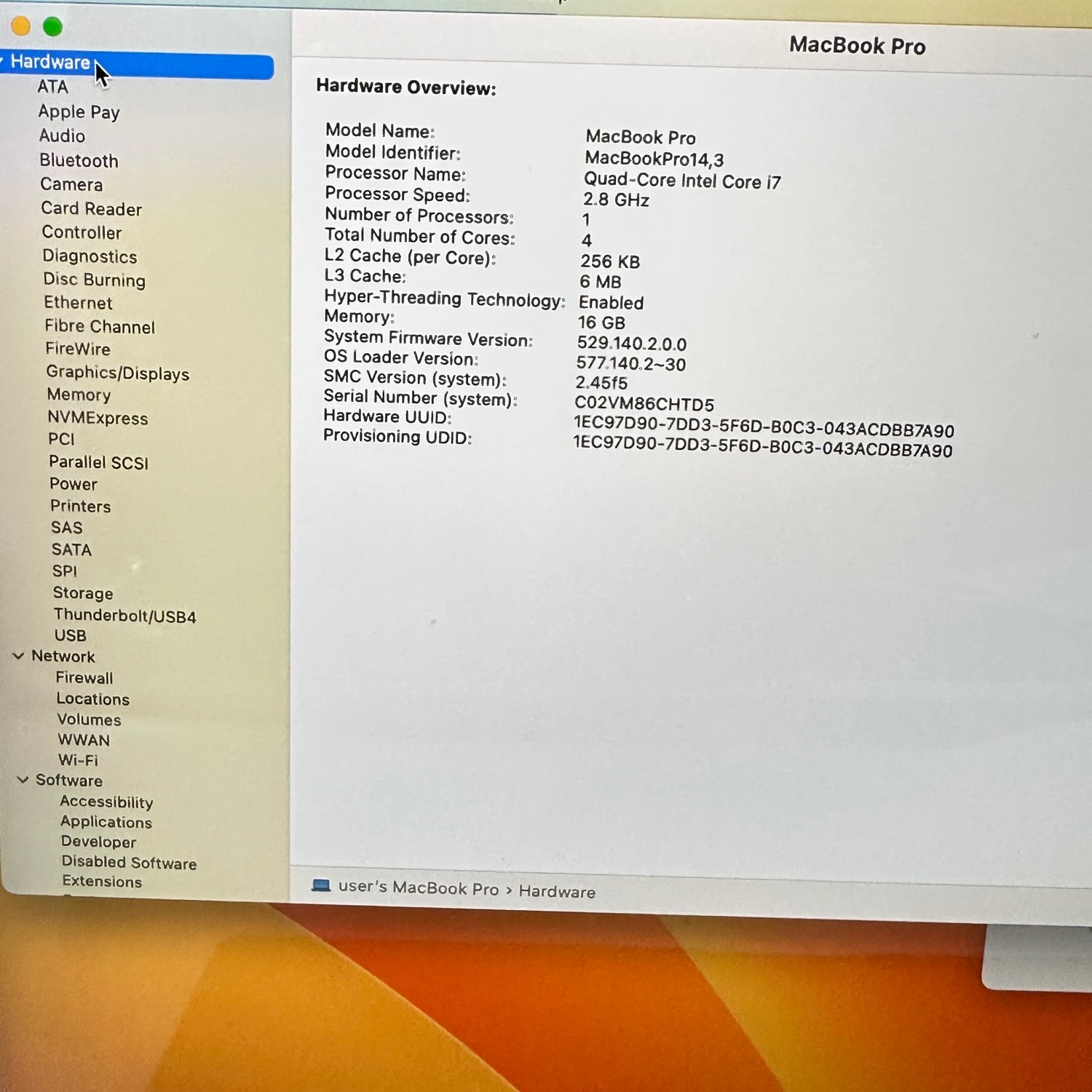
Task: Select Card Reader in the sidebar
Action: [x=91, y=208]
